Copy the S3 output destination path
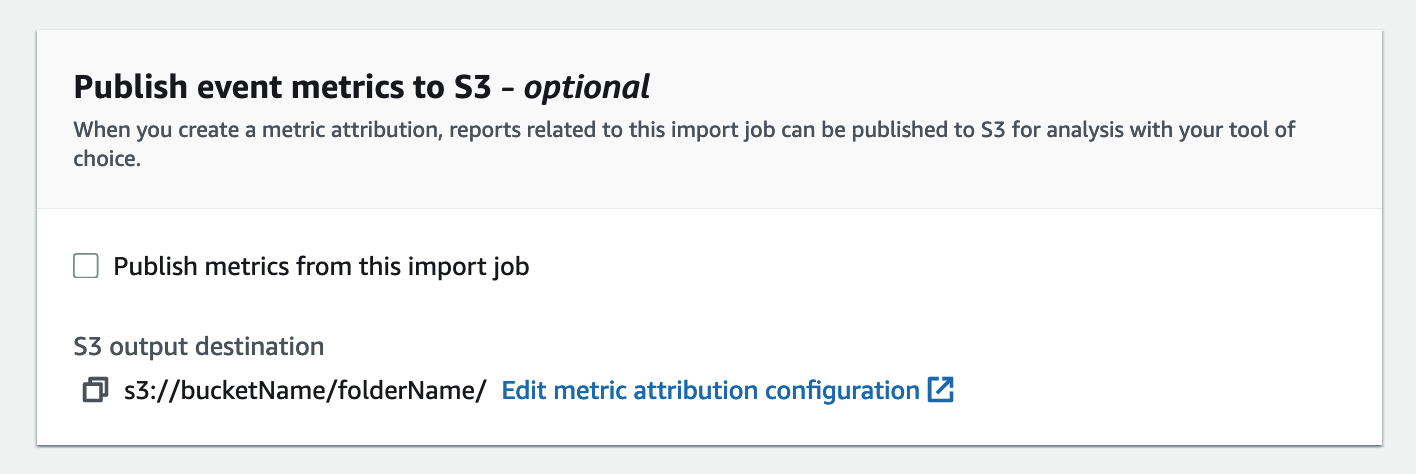The image size is (1416, 474). coord(95,390)
